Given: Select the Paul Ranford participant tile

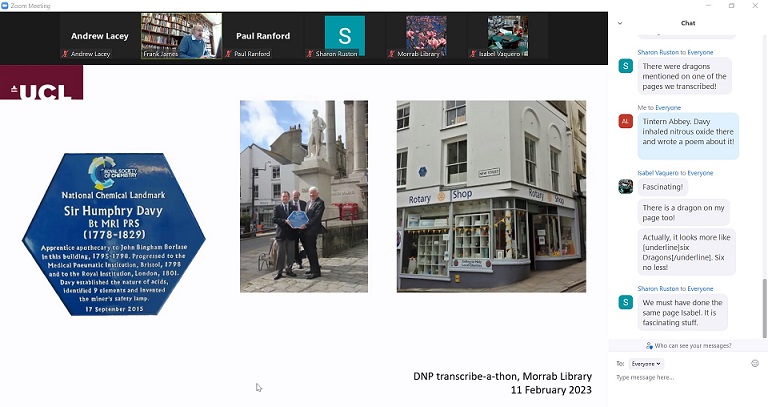Looking at the screenshot, I should coord(263,36).
